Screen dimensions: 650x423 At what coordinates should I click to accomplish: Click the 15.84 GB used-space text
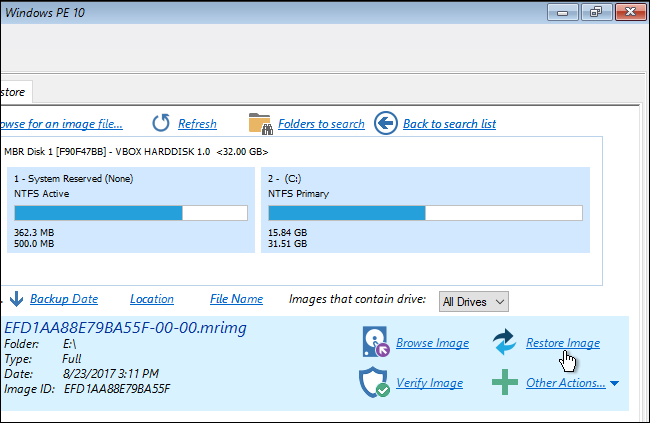(x=287, y=233)
